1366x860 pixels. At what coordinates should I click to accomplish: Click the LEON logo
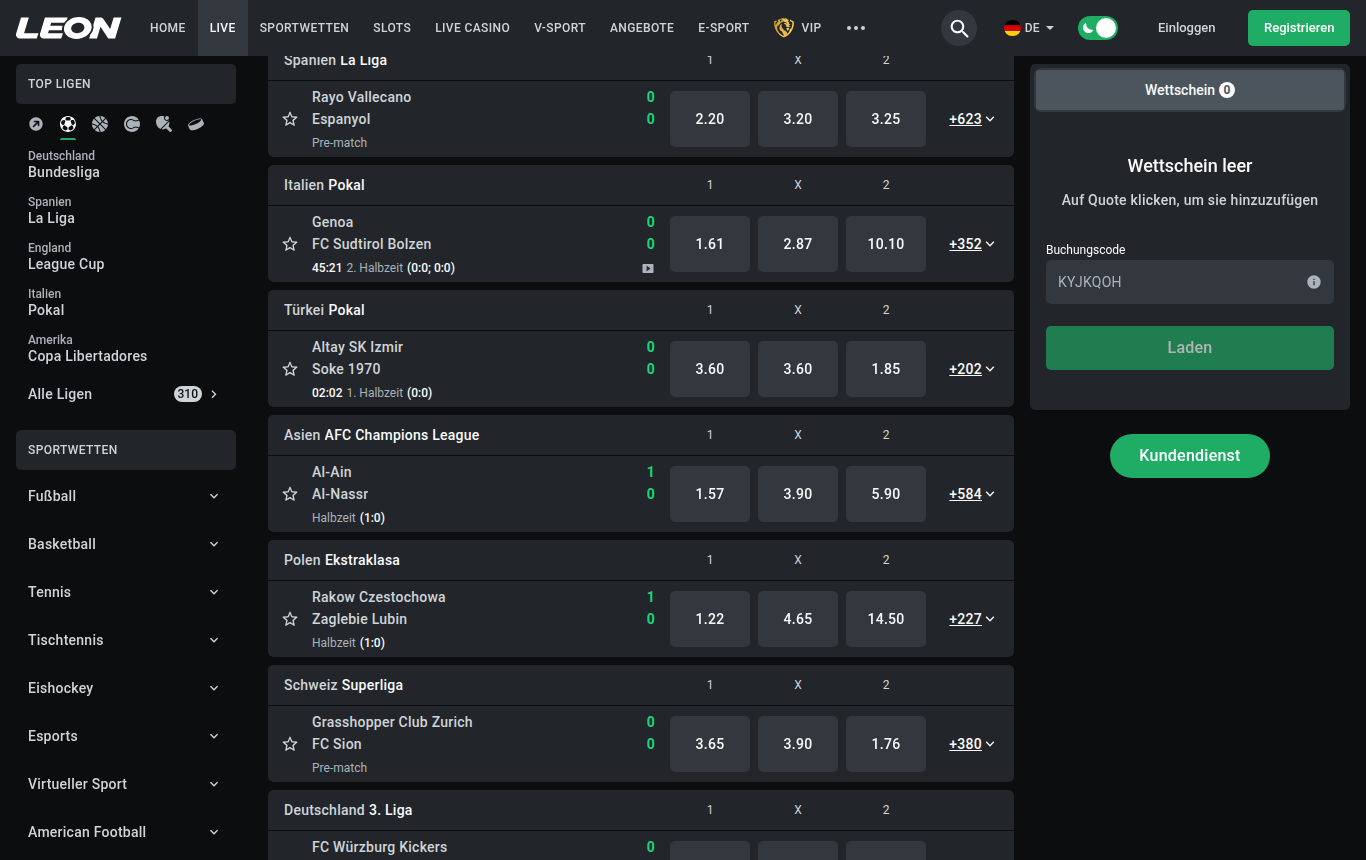[68, 28]
